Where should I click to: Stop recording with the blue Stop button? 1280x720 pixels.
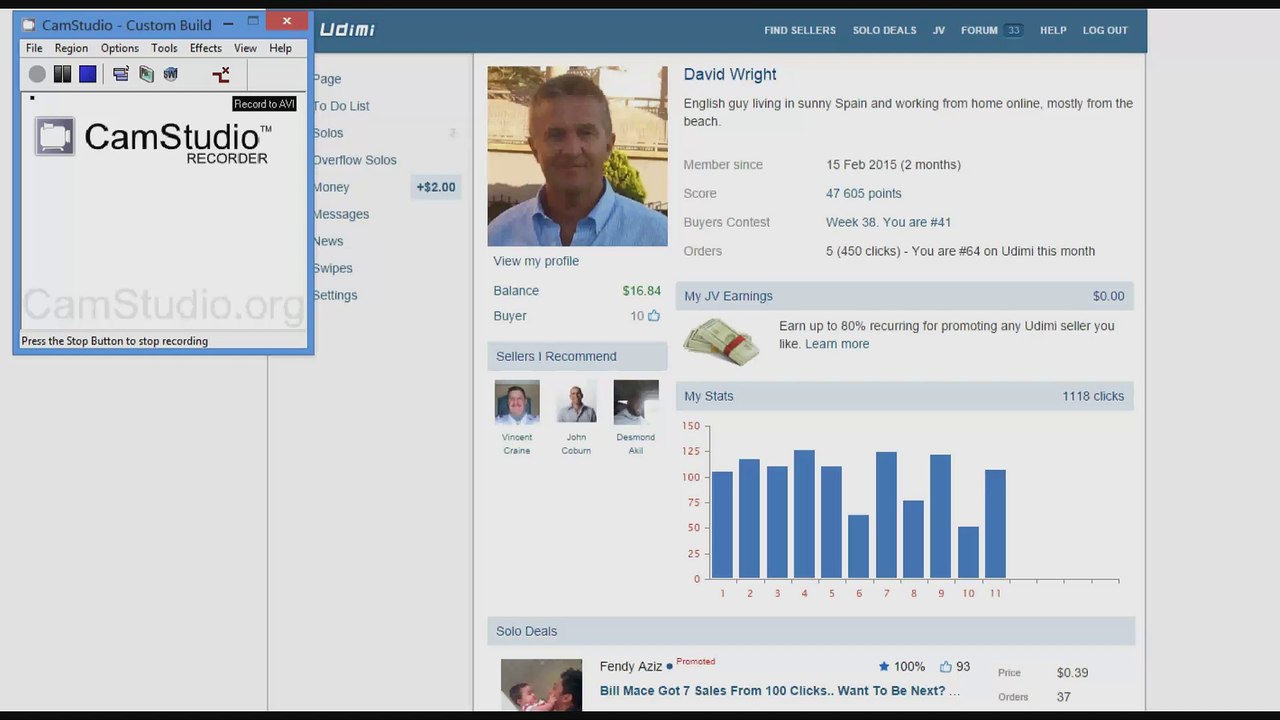[88, 74]
